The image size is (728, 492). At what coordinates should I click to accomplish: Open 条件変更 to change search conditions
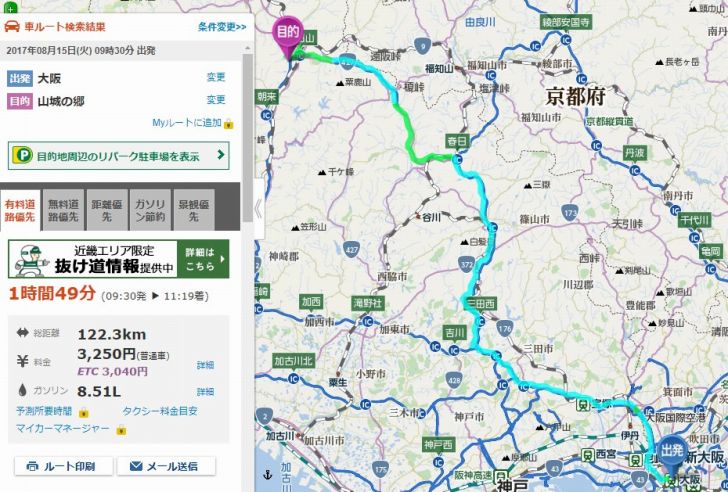coord(222,27)
